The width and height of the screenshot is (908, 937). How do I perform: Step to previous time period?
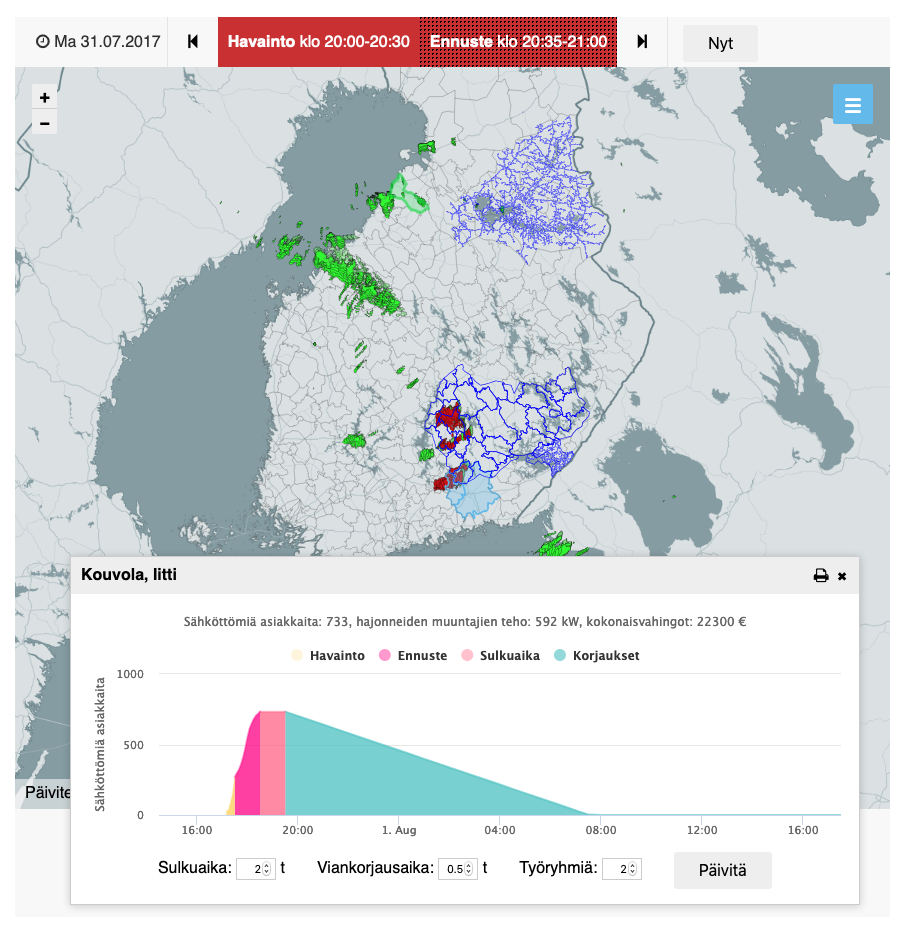coord(193,42)
